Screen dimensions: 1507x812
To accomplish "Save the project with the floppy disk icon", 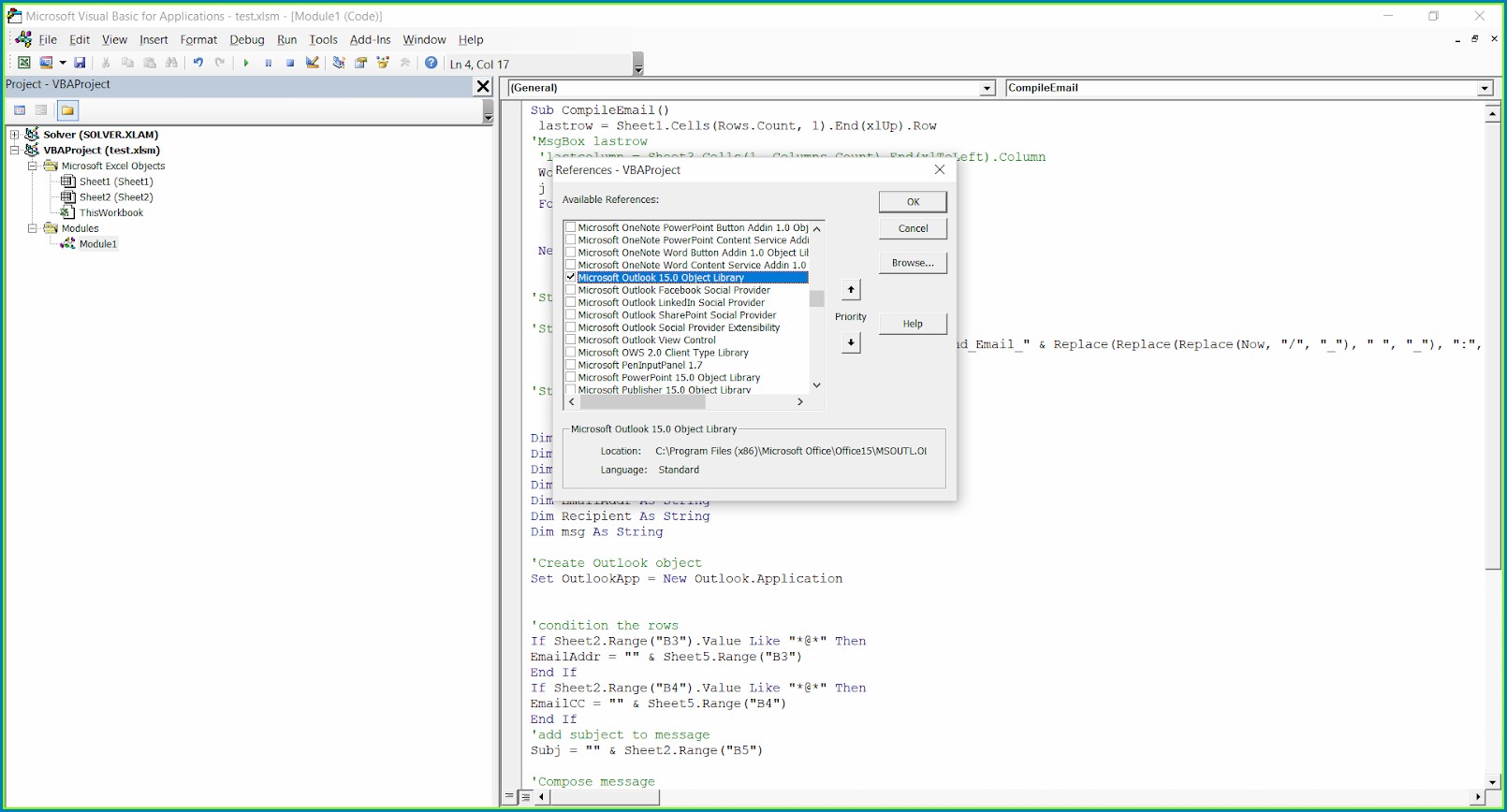I will 80,63.
